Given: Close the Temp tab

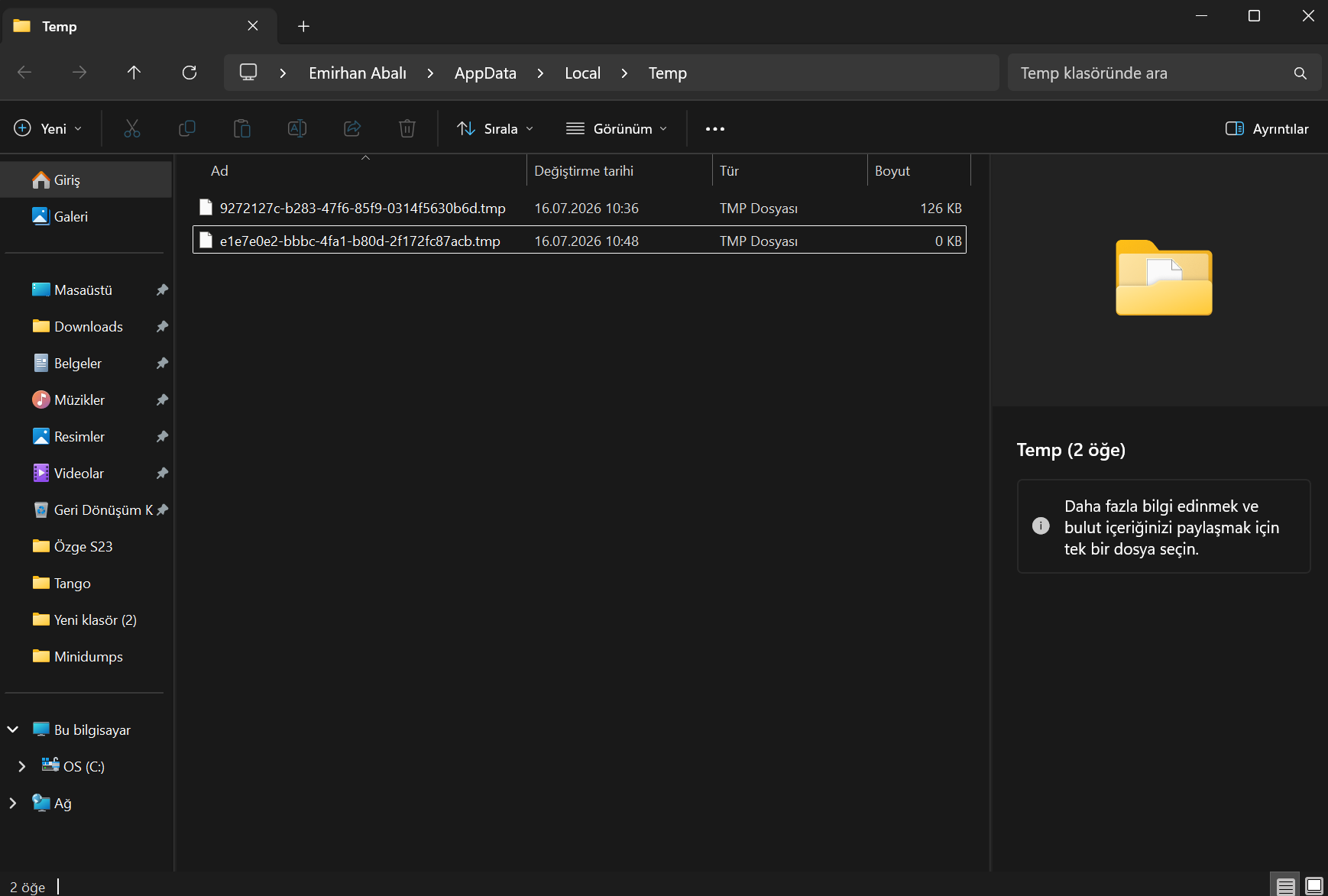Looking at the screenshot, I should tap(253, 26).
